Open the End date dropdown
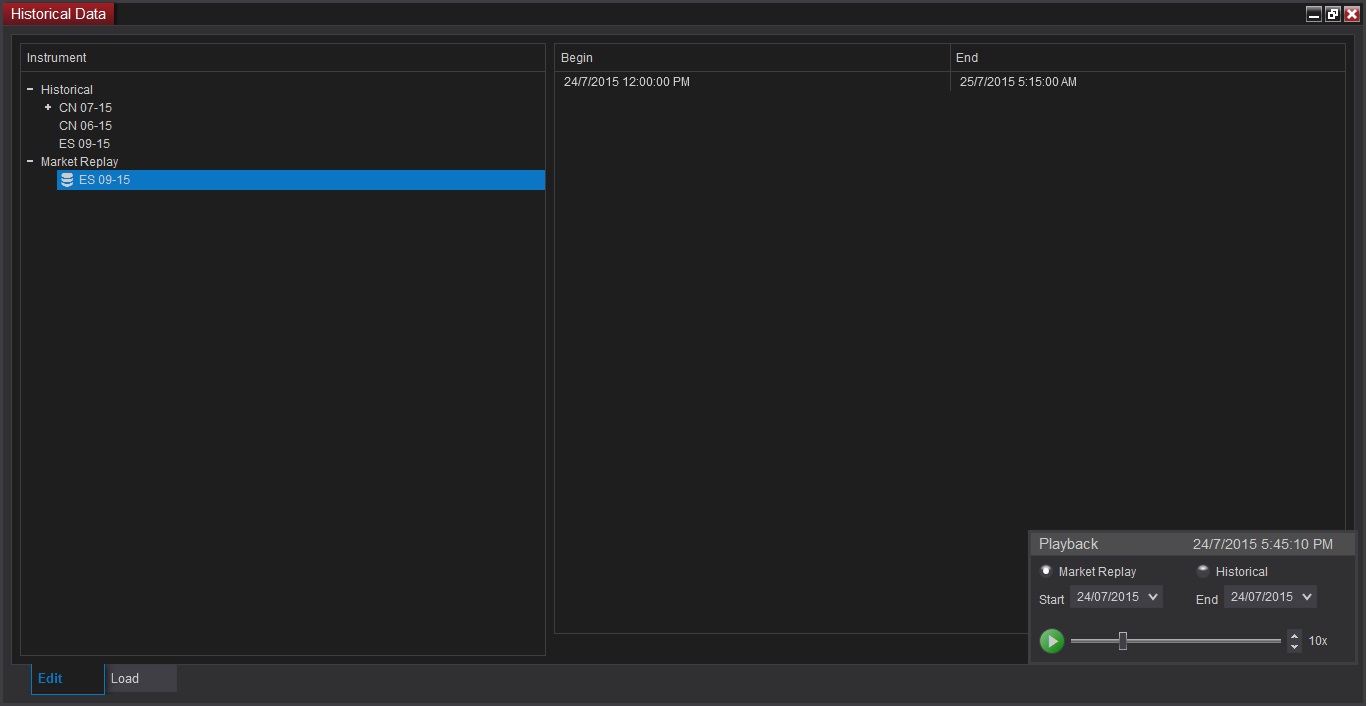The width and height of the screenshot is (1370, 706). coord(1270,597)
